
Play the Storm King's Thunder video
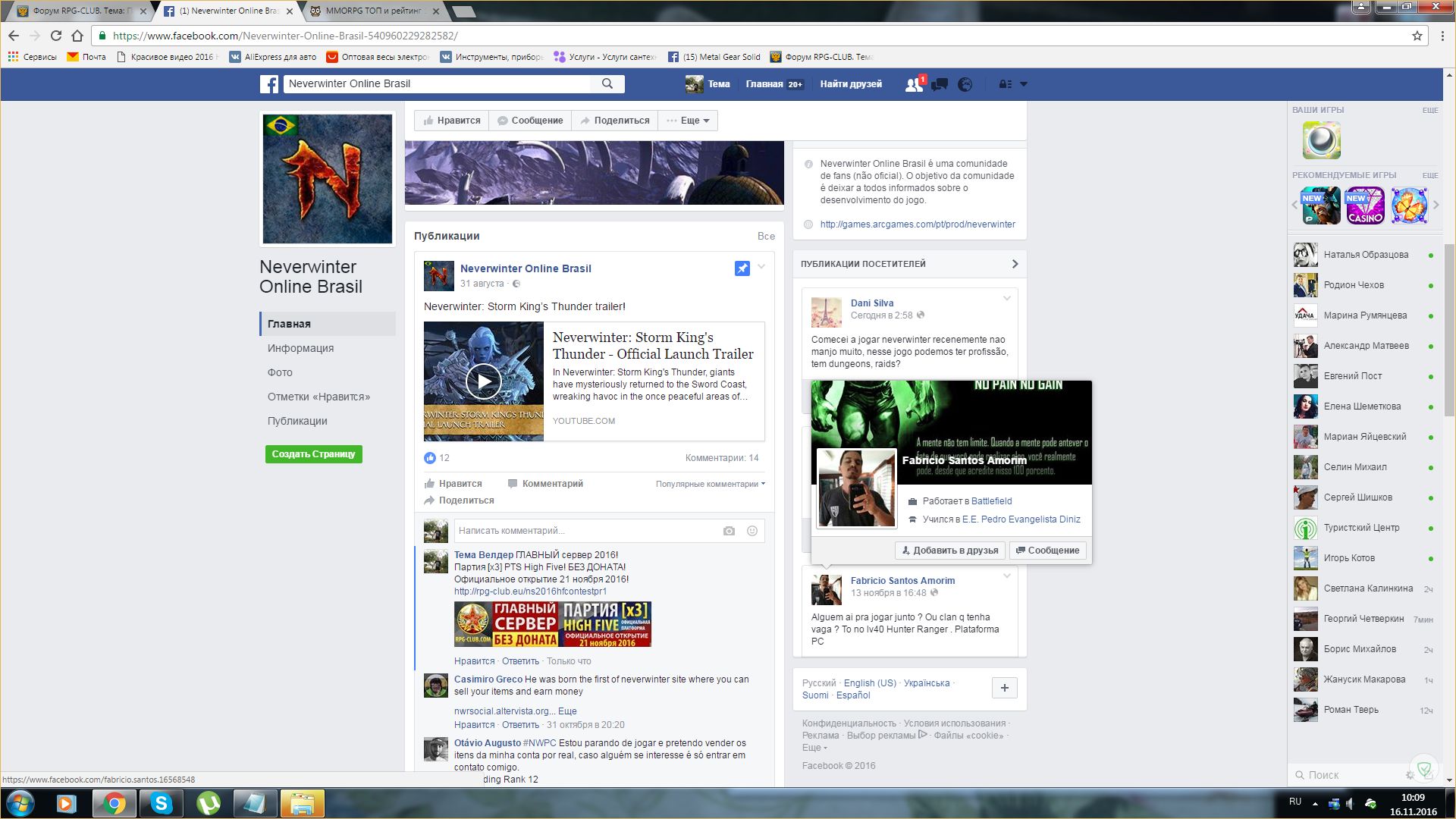coord(483,381)
